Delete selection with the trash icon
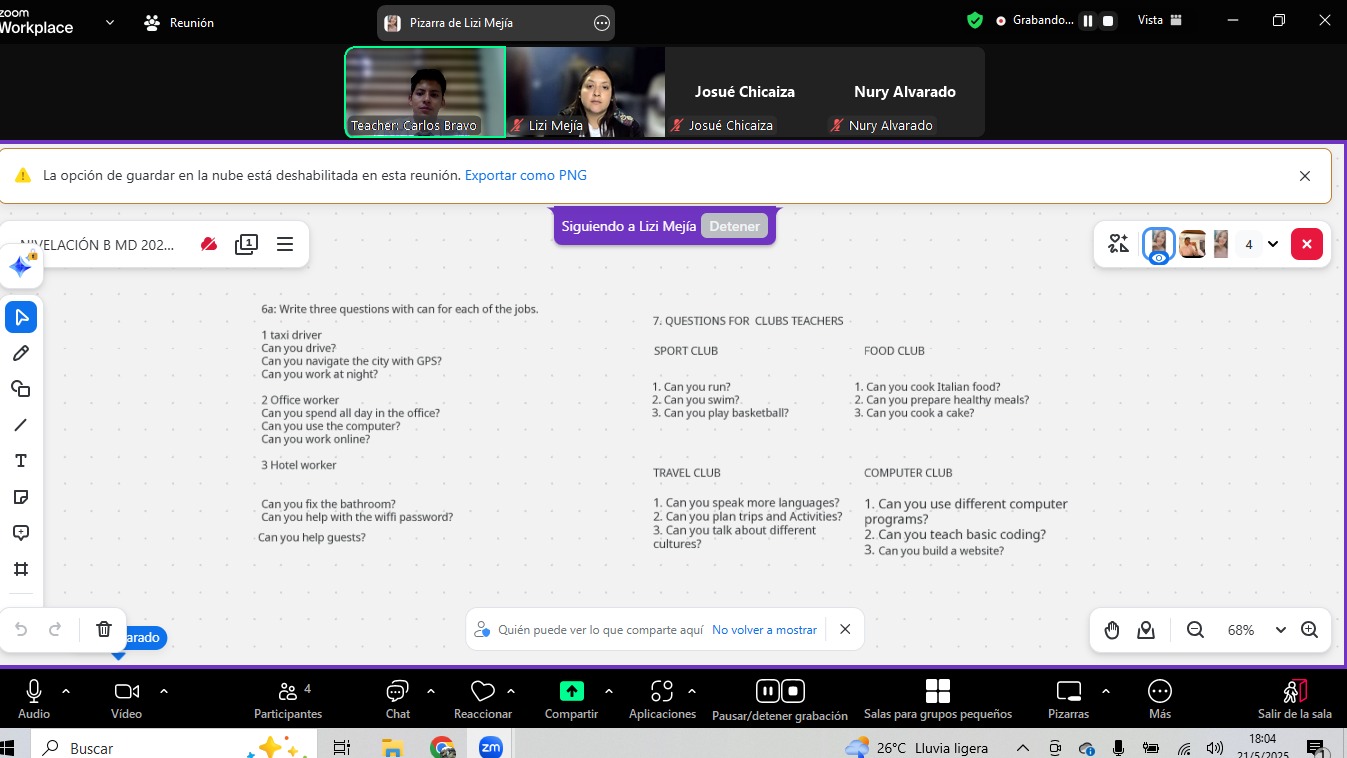 [x=104, y=629]
